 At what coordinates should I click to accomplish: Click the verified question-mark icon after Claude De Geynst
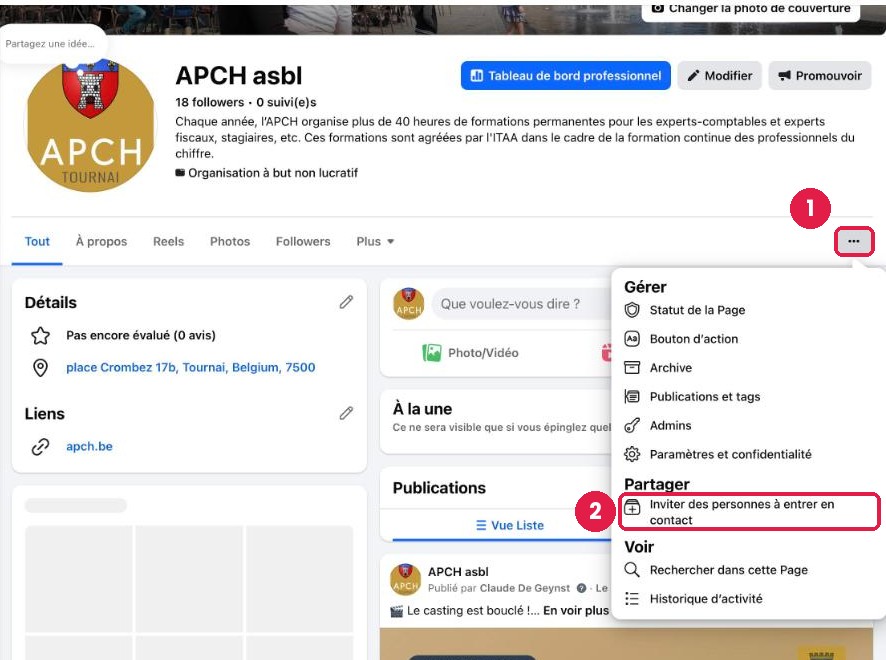click(x=581, y=588)
